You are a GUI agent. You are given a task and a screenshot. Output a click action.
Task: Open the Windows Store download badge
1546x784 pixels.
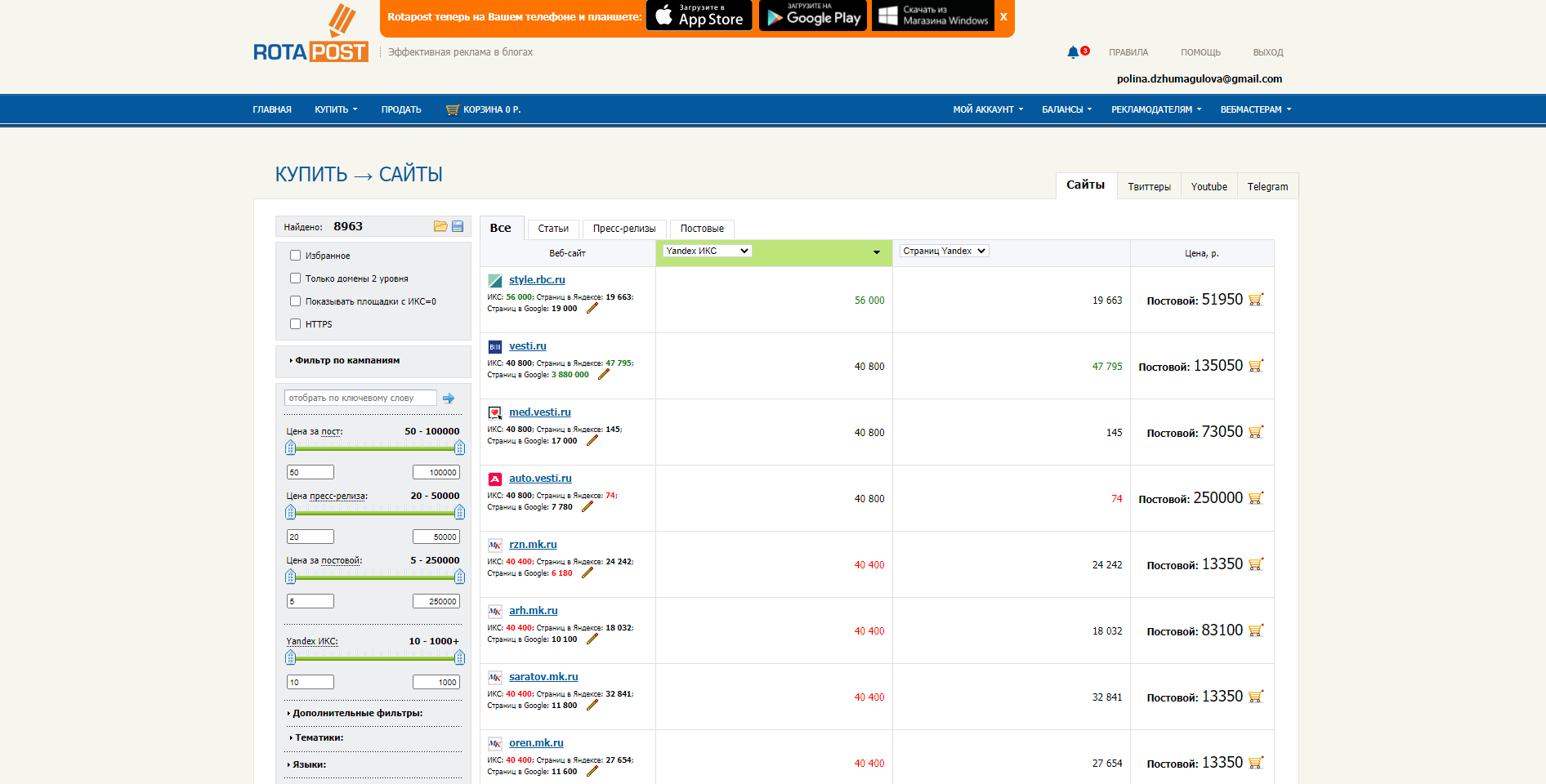pos(933,16)
